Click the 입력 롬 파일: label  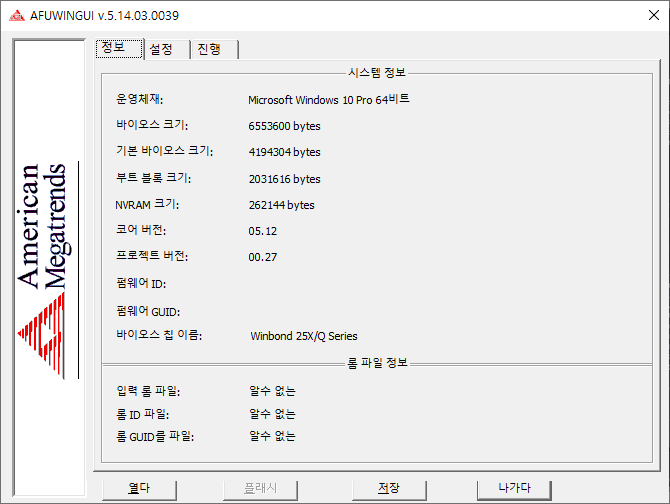(148, 391)
